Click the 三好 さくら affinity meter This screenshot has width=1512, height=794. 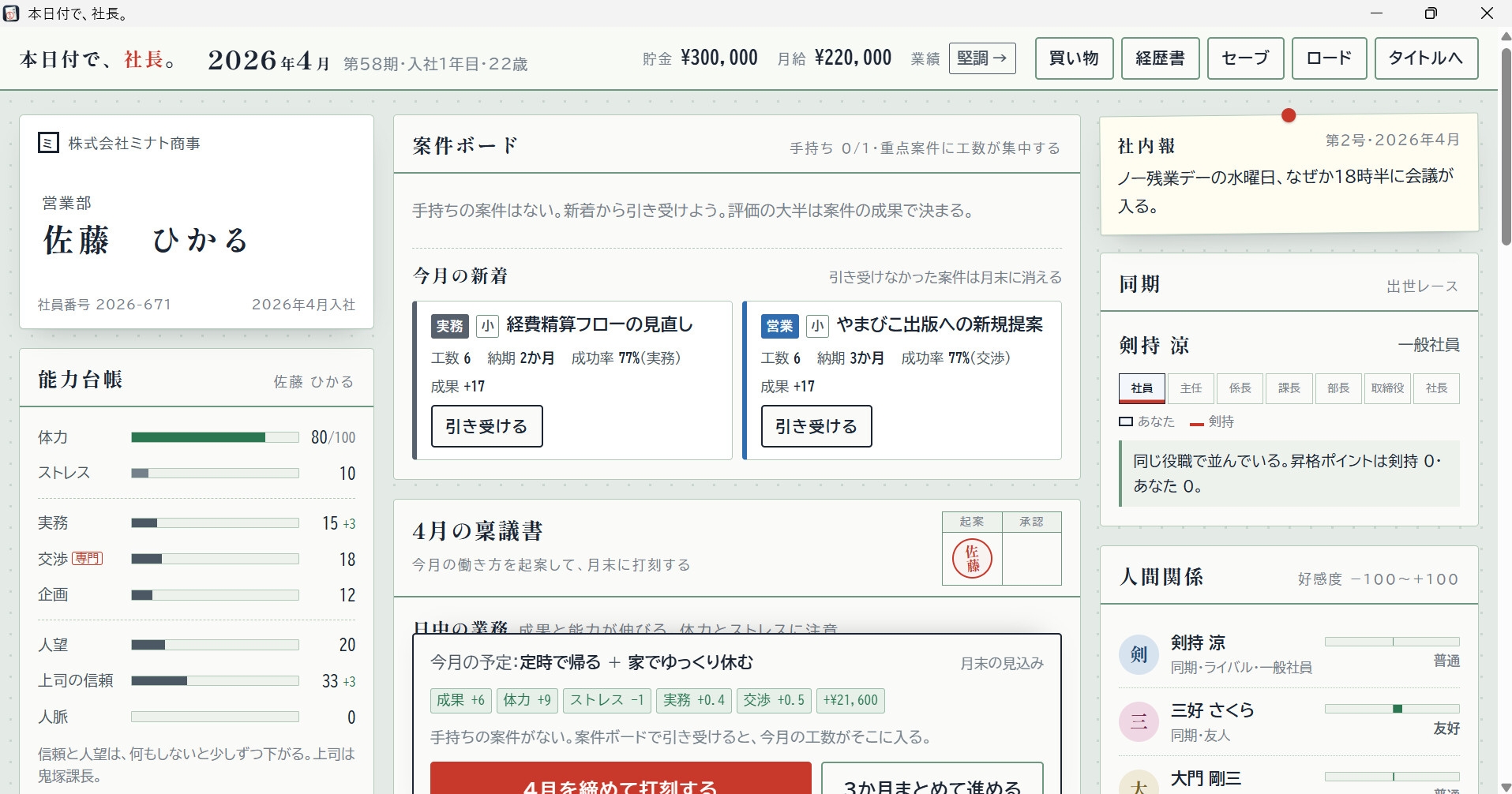(1392, 709)
